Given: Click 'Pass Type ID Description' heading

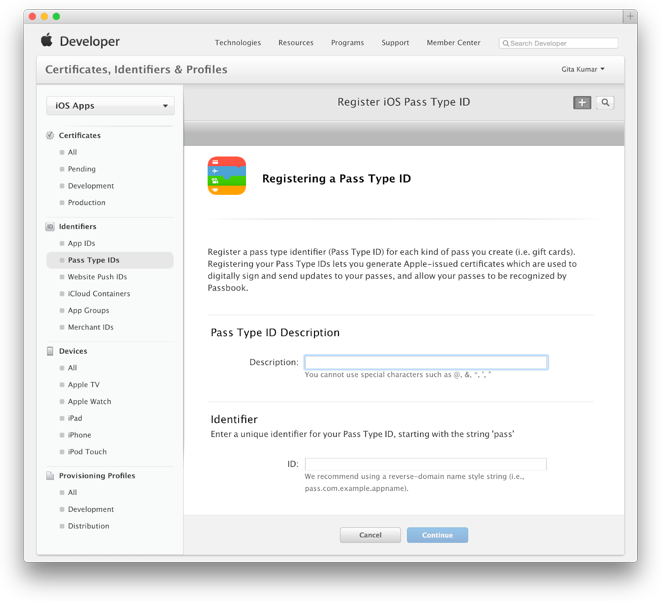Looking at the screenshot, I should (275, 333).
